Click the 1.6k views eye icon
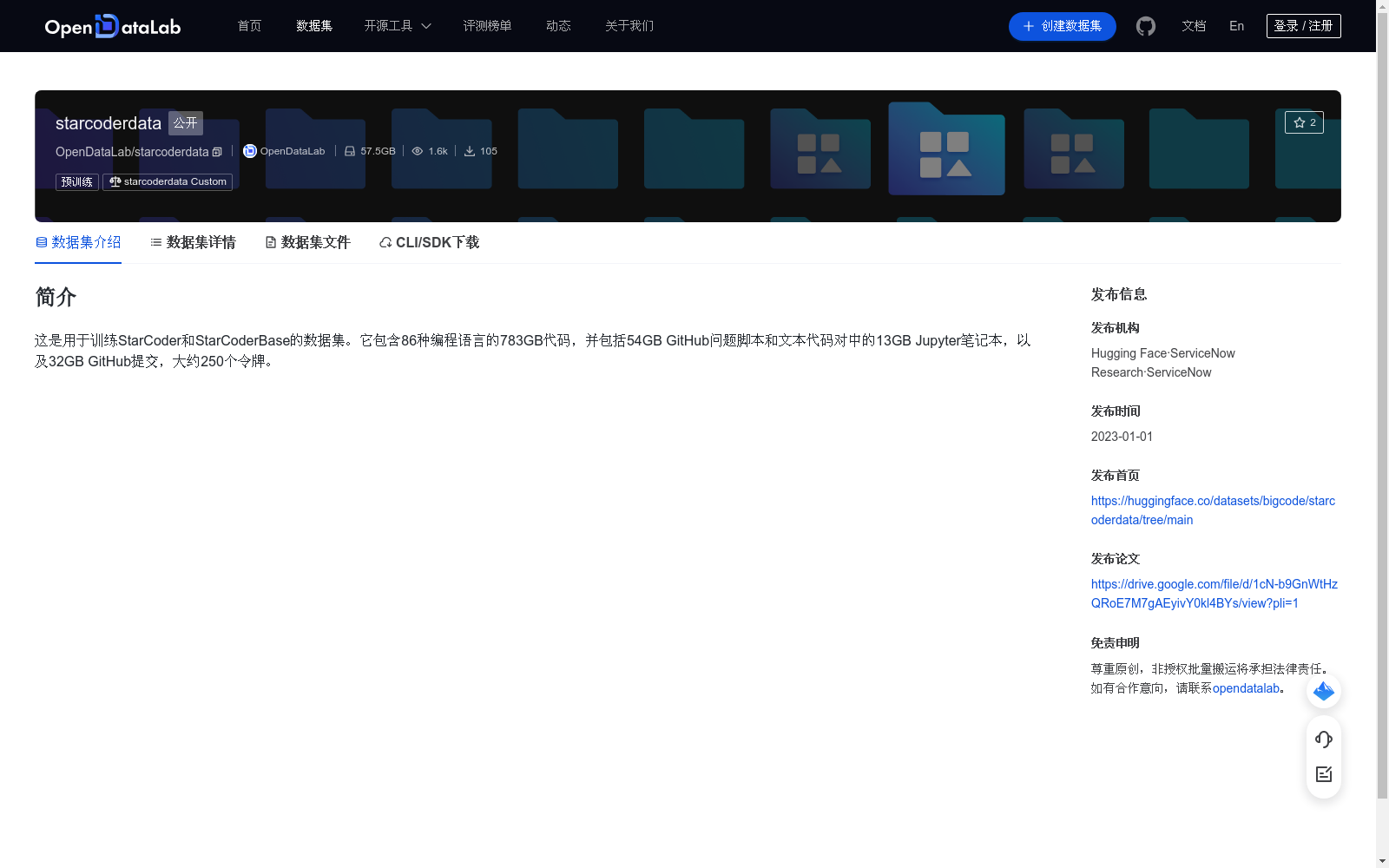1389x868 pixels. 418,151
